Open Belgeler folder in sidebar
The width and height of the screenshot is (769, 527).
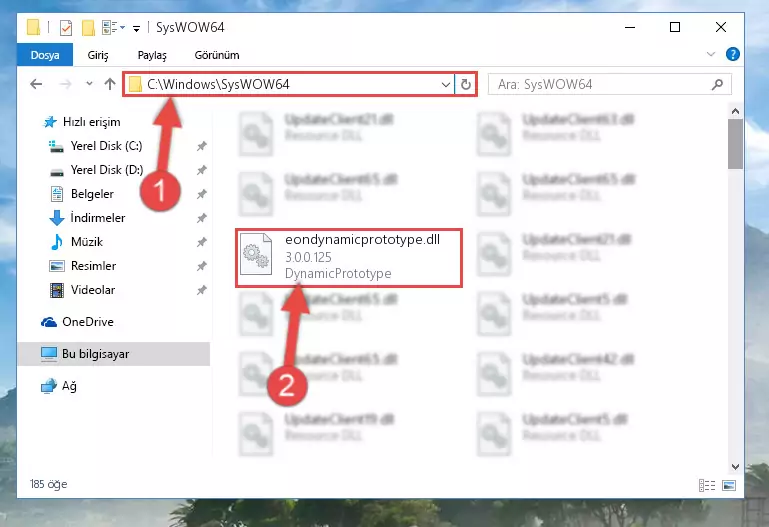click(92, 194)
